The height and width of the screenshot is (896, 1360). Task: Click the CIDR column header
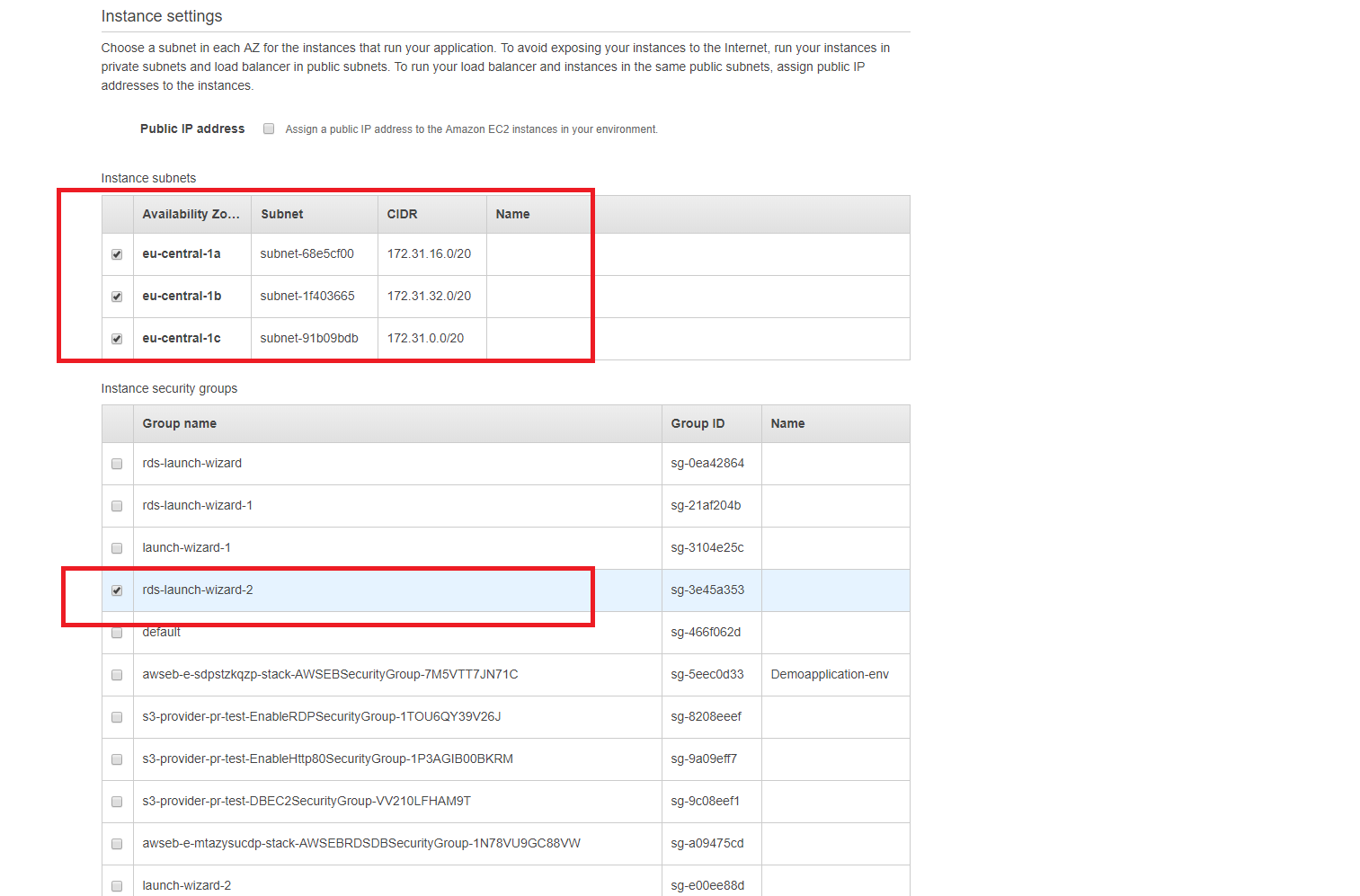[402, 214]
